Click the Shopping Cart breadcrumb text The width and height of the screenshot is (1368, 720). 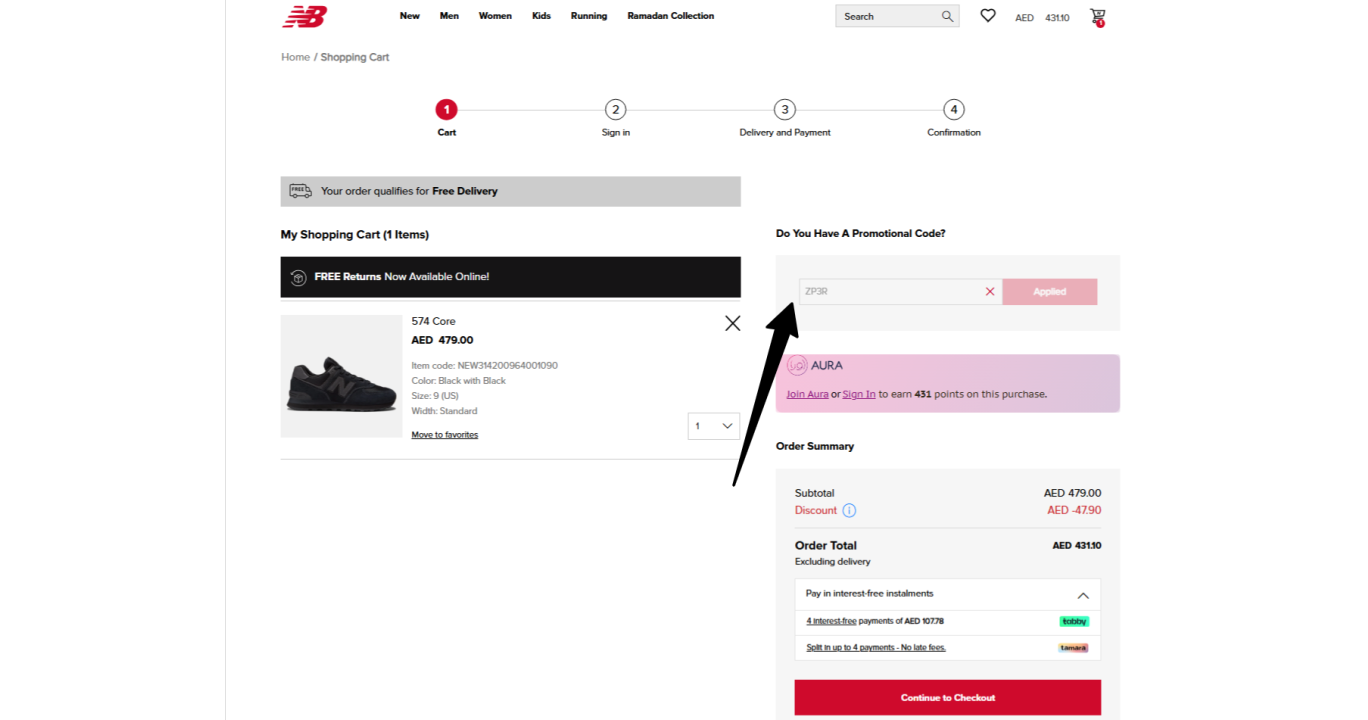point(355,57)
